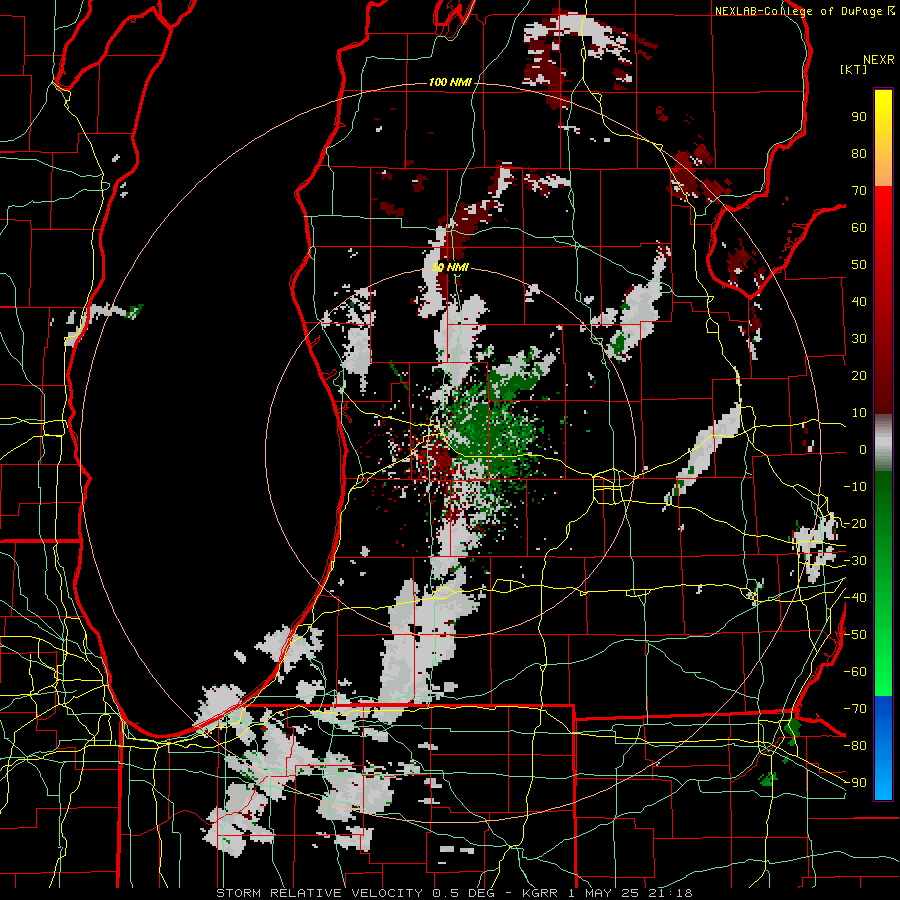Click the 40 value on velocity scale

859,301
